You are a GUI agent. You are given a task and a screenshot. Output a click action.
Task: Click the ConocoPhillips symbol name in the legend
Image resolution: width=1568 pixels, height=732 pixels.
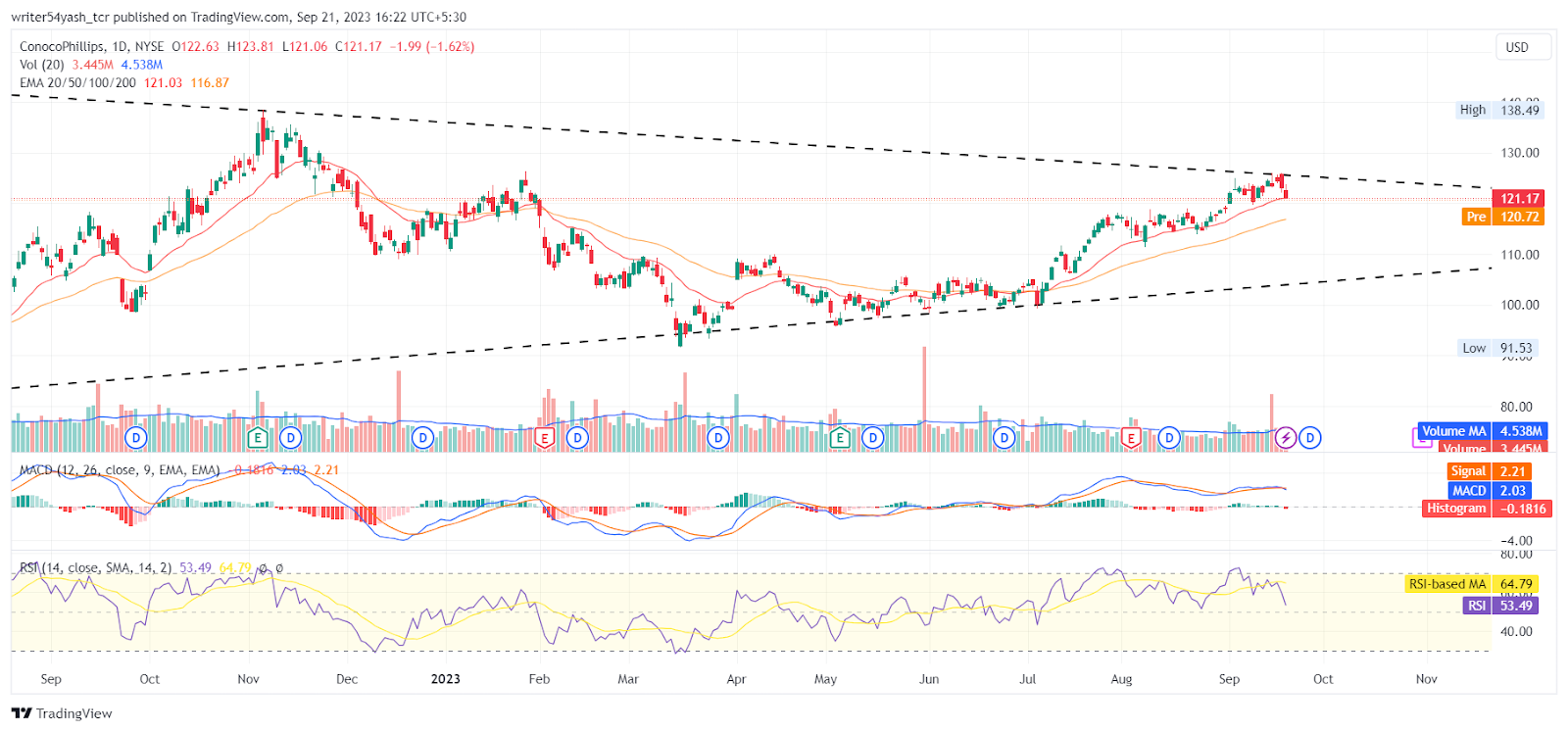click(61, 46)
